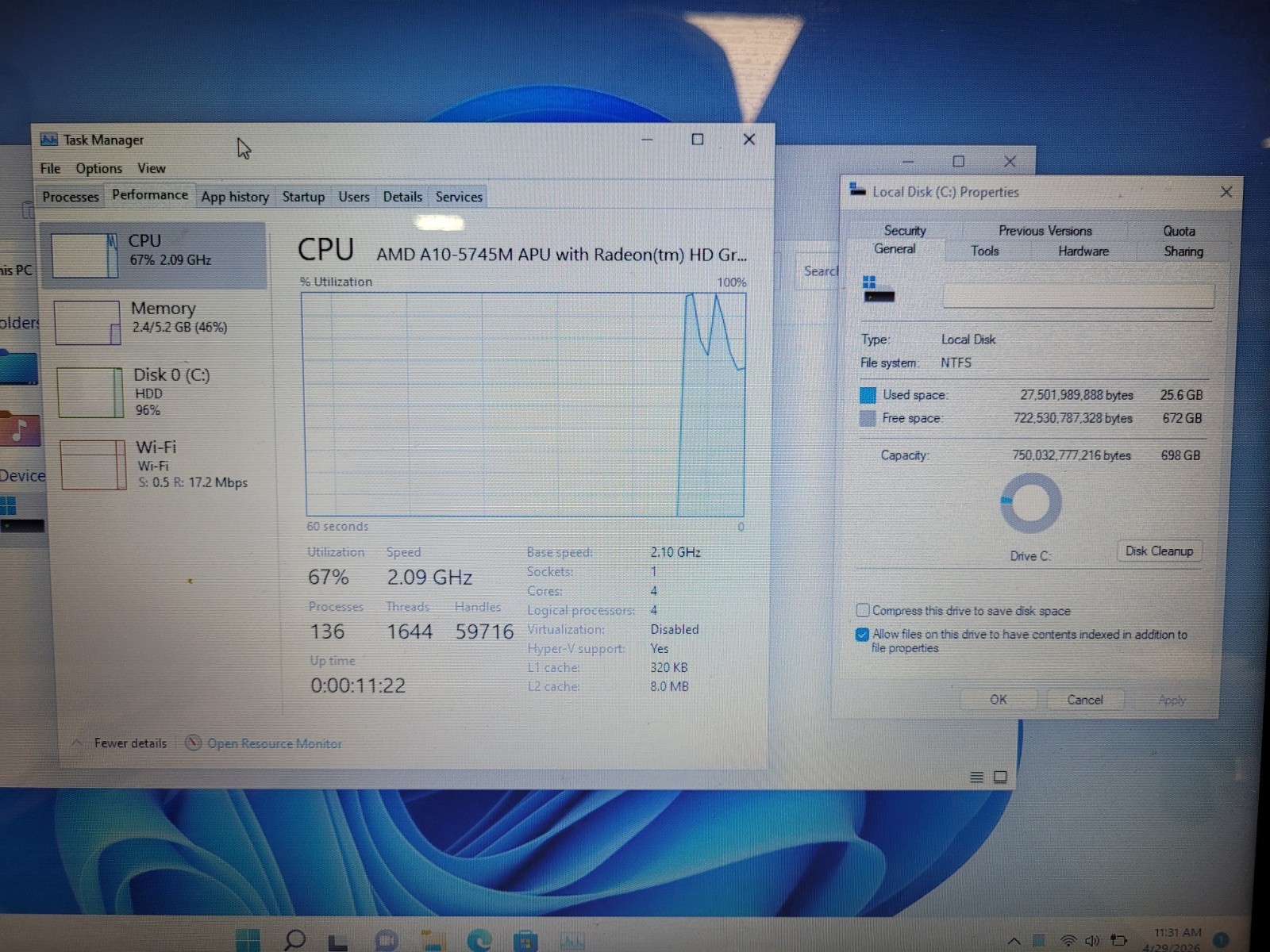The image size is (1270, 952).
Task: Minimize the Task Manager window
Action: point(647,140)
